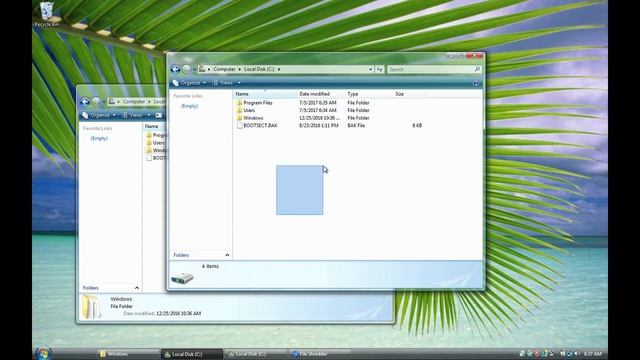
Task: Switch to File Shredder on the taskbar
Action: click(x=320, y=354)
